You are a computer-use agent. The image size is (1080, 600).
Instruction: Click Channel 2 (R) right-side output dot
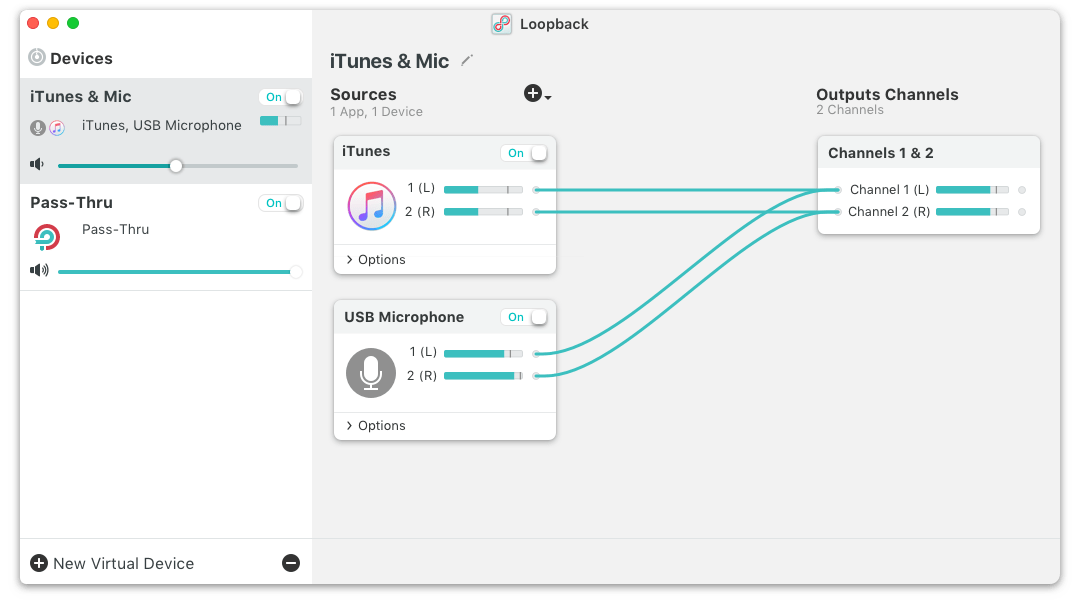tap(1022, 211)
